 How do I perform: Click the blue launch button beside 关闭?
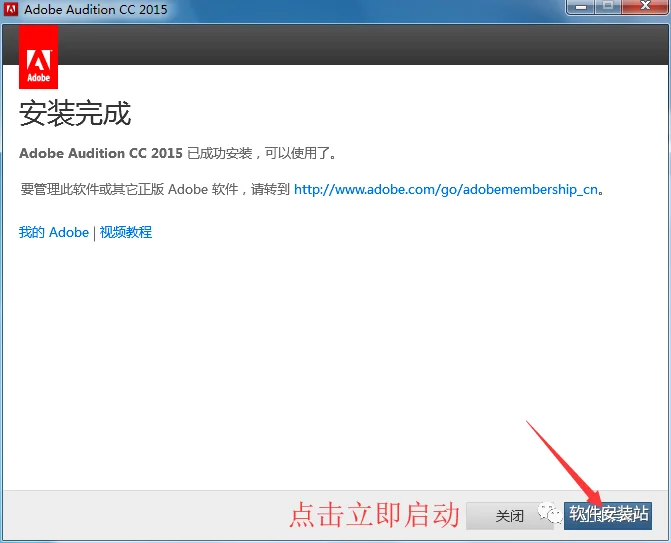[x=608, y=516]
